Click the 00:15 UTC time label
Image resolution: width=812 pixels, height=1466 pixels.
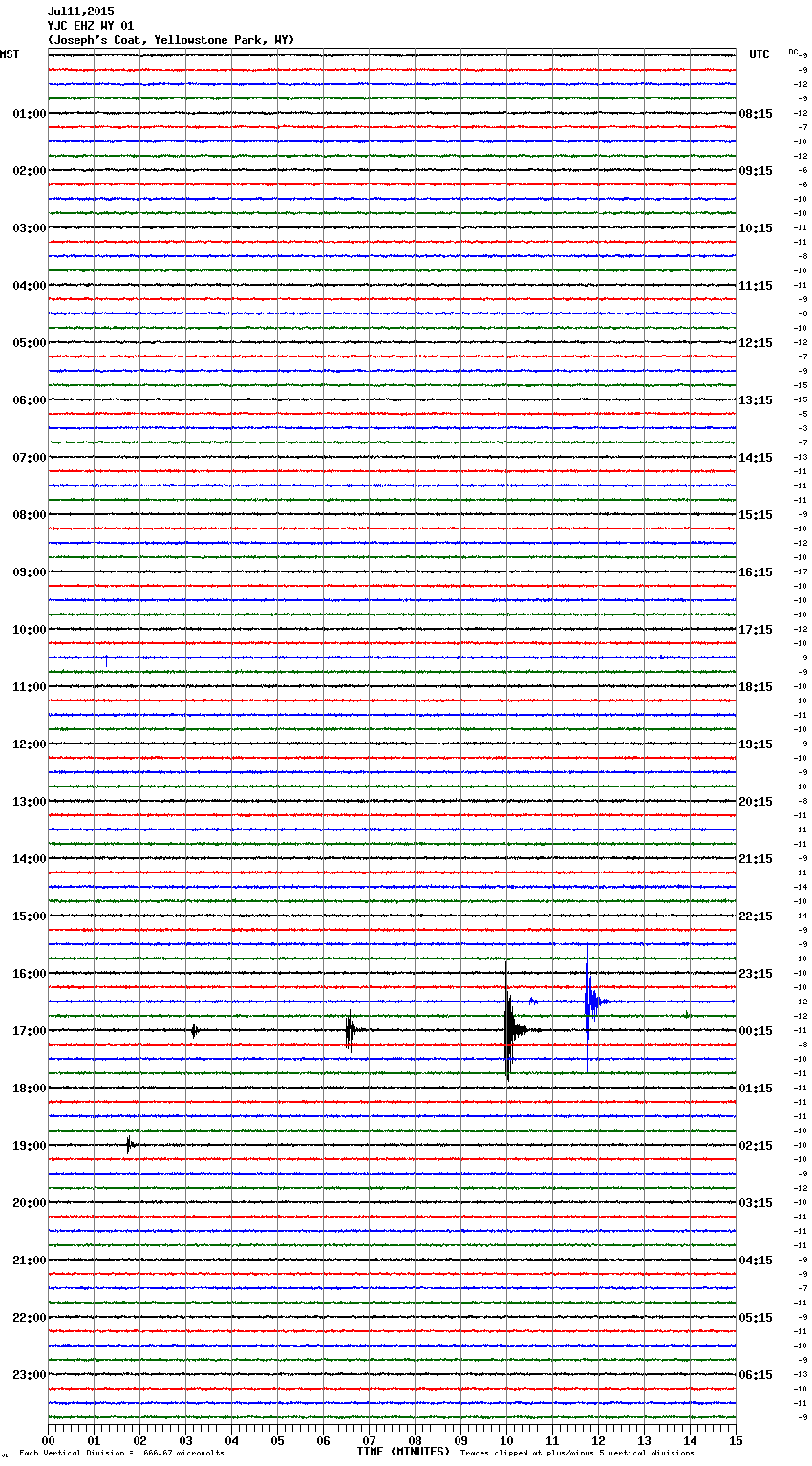tap(756, 1031)
